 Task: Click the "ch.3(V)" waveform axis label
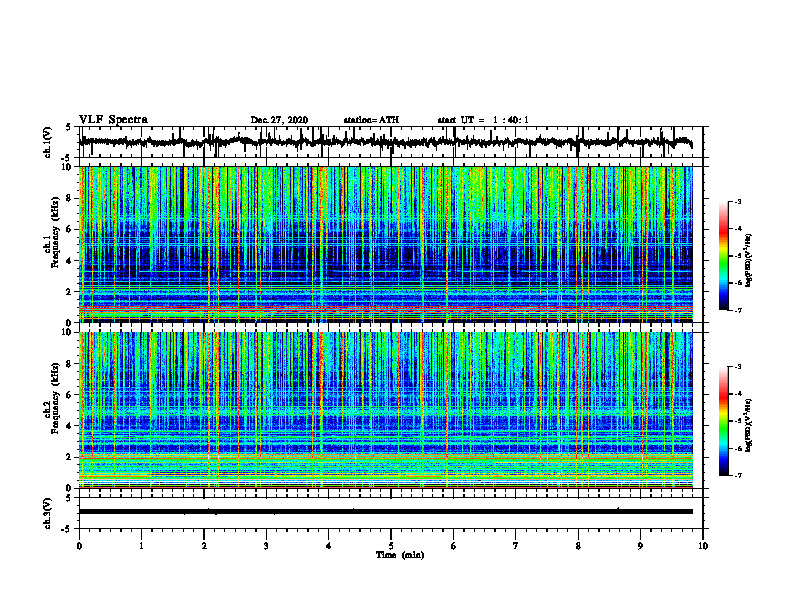tap(48, 513)
